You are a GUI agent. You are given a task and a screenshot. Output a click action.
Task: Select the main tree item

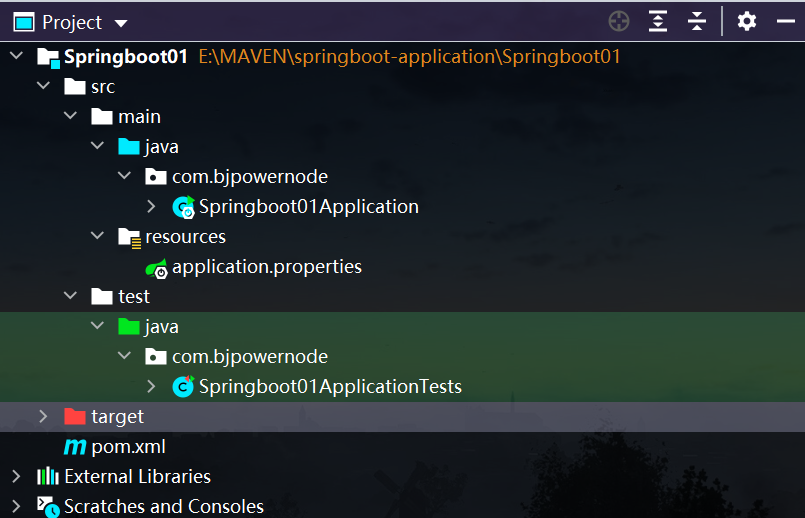139,117
